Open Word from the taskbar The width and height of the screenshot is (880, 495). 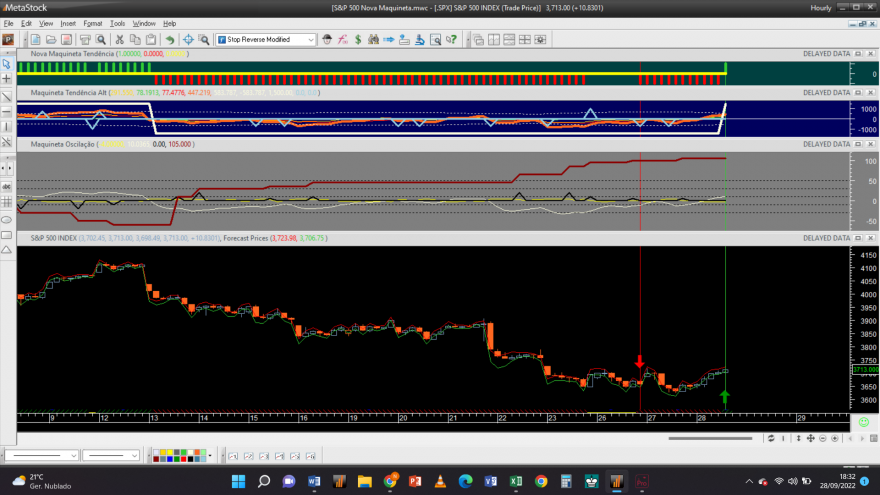pyautogui.click(x=314, y=481)
